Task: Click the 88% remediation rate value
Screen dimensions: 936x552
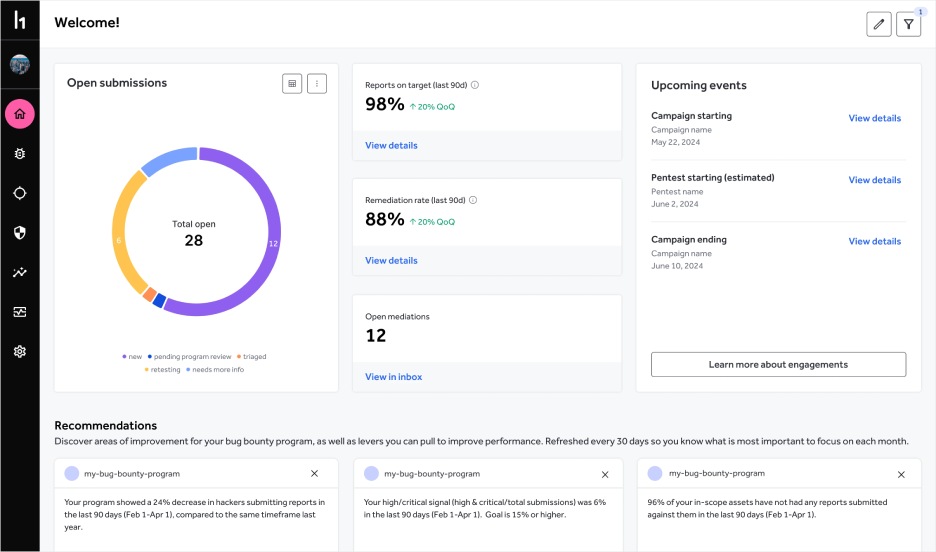Action: 384,220
